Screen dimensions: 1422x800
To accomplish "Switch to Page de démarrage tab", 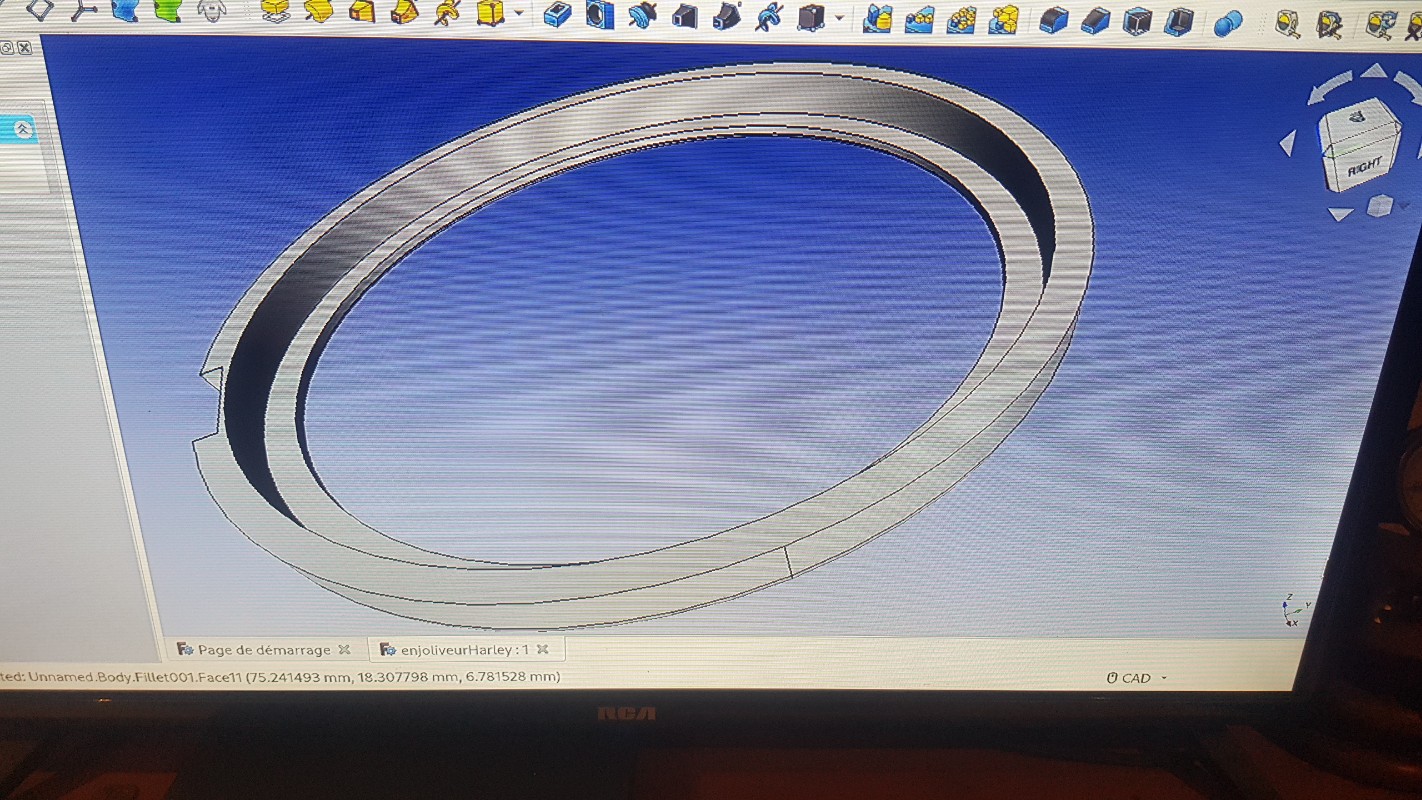I will 263,650.
